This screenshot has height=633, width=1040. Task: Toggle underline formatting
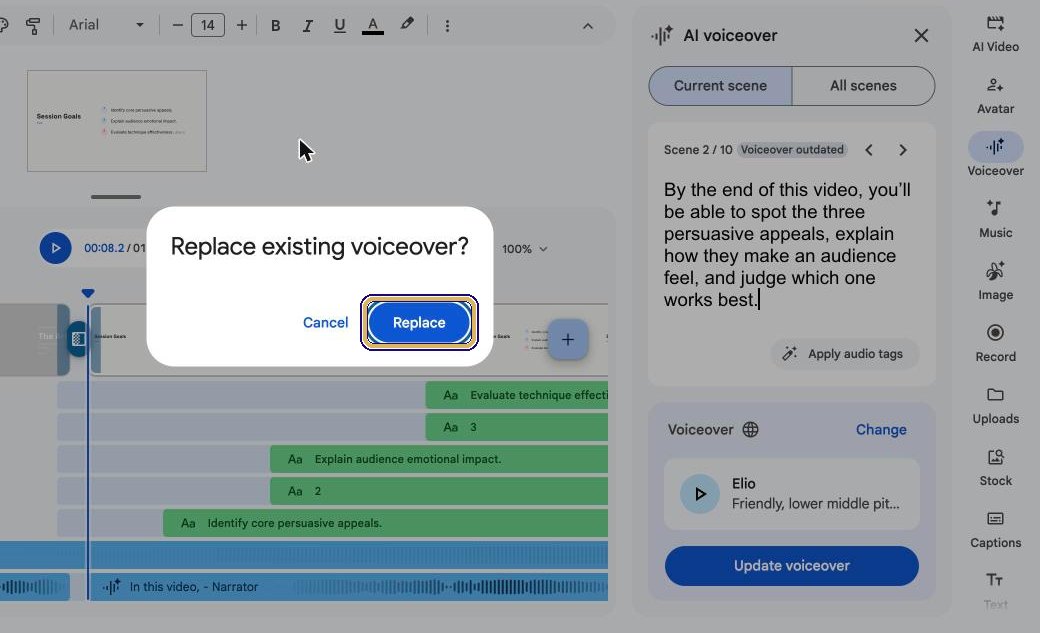pyautogui.click(x=340, y=26)
